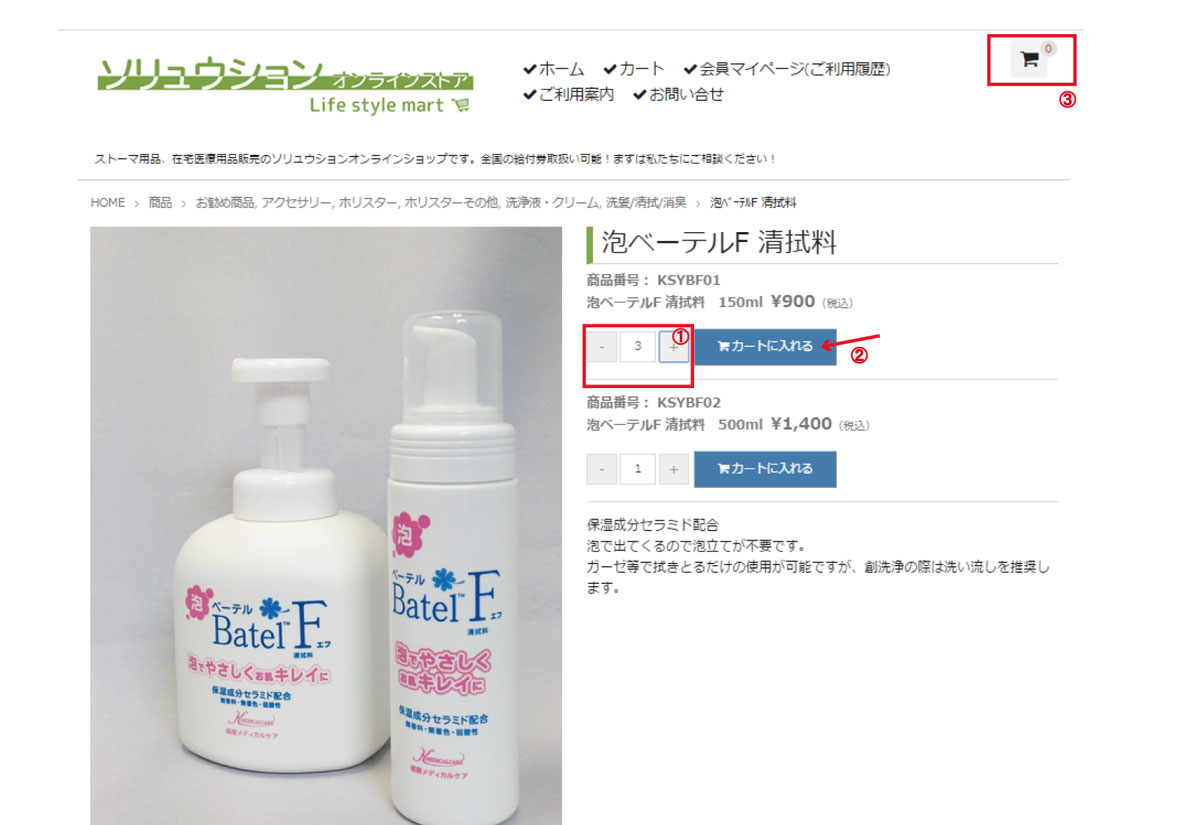Increase quantity for the 500ml product
Viewport: 1200px width, 825px height.
(673, 468)
